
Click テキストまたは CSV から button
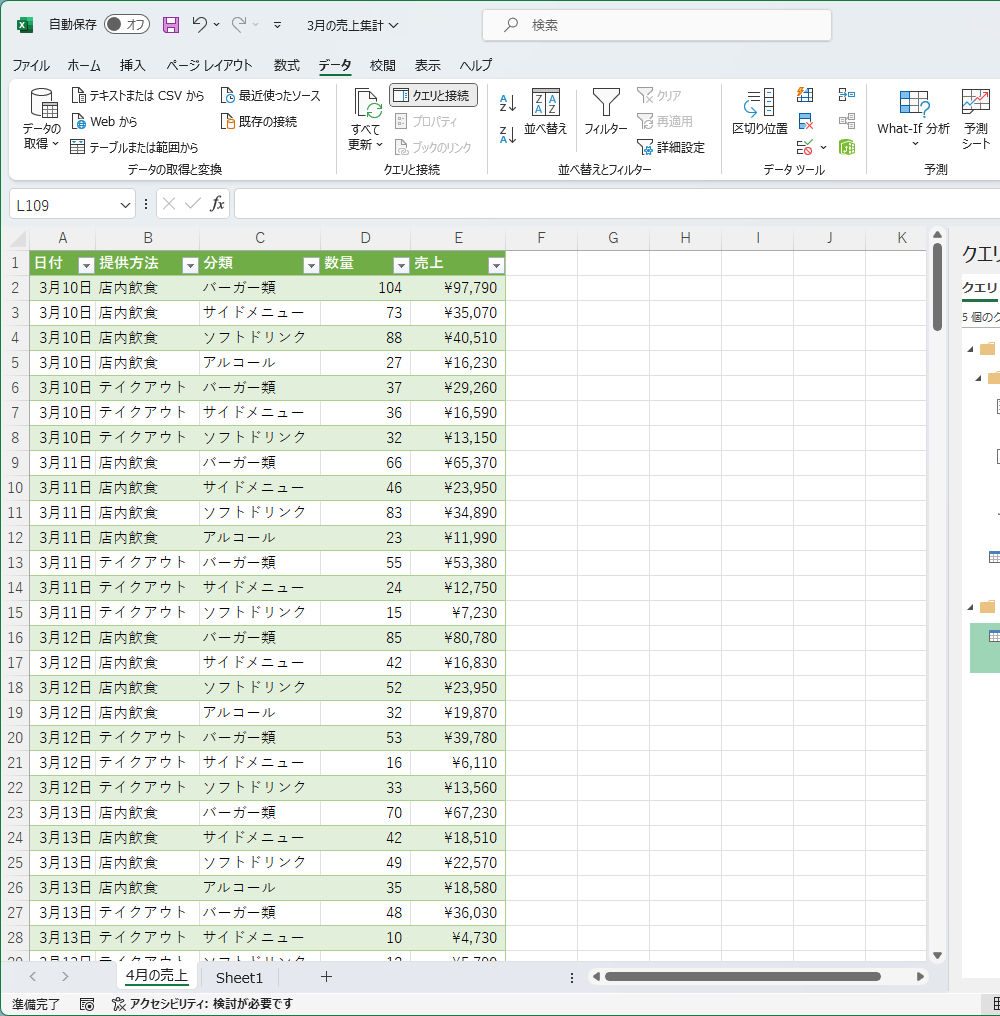pos(138,95)
